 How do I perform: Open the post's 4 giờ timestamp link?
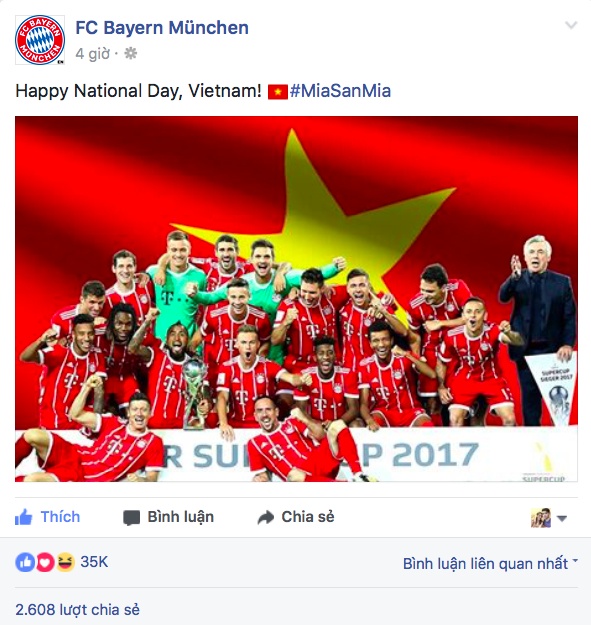(92, 53)
